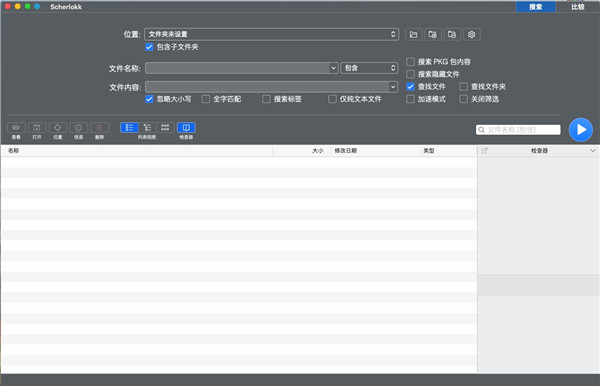This screenshot has width=600, height=386.
Task: Click the 位置 (locate) crosshair icon
Action: 57,127
